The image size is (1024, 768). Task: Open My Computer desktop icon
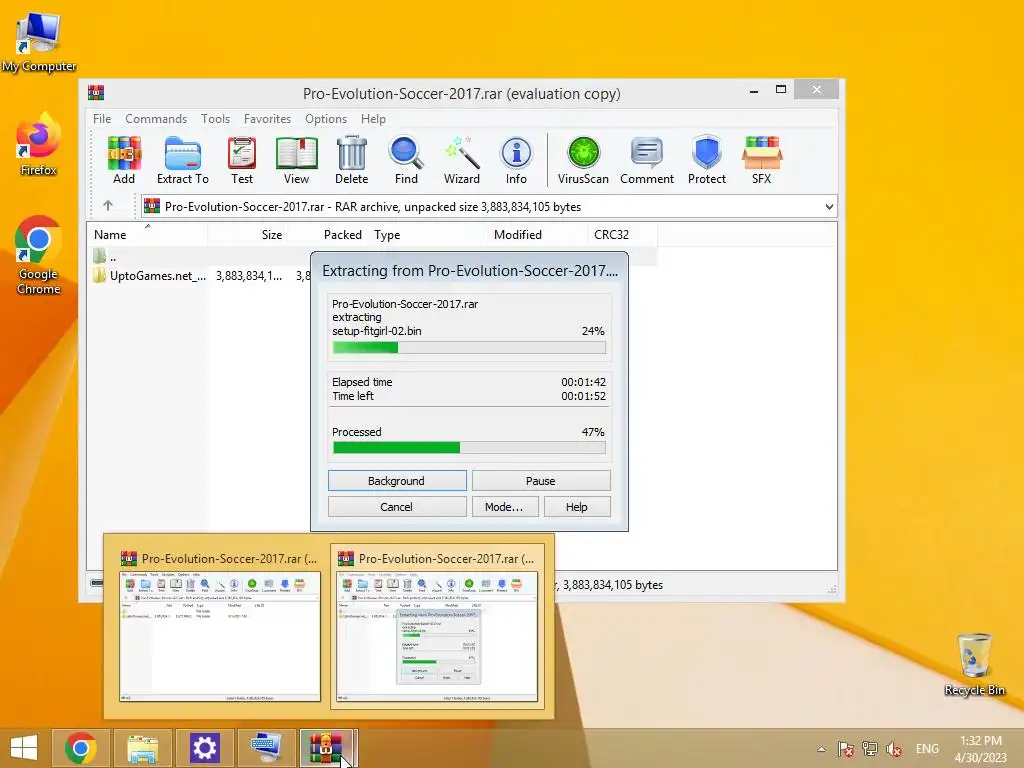click(x=39, y=42)
